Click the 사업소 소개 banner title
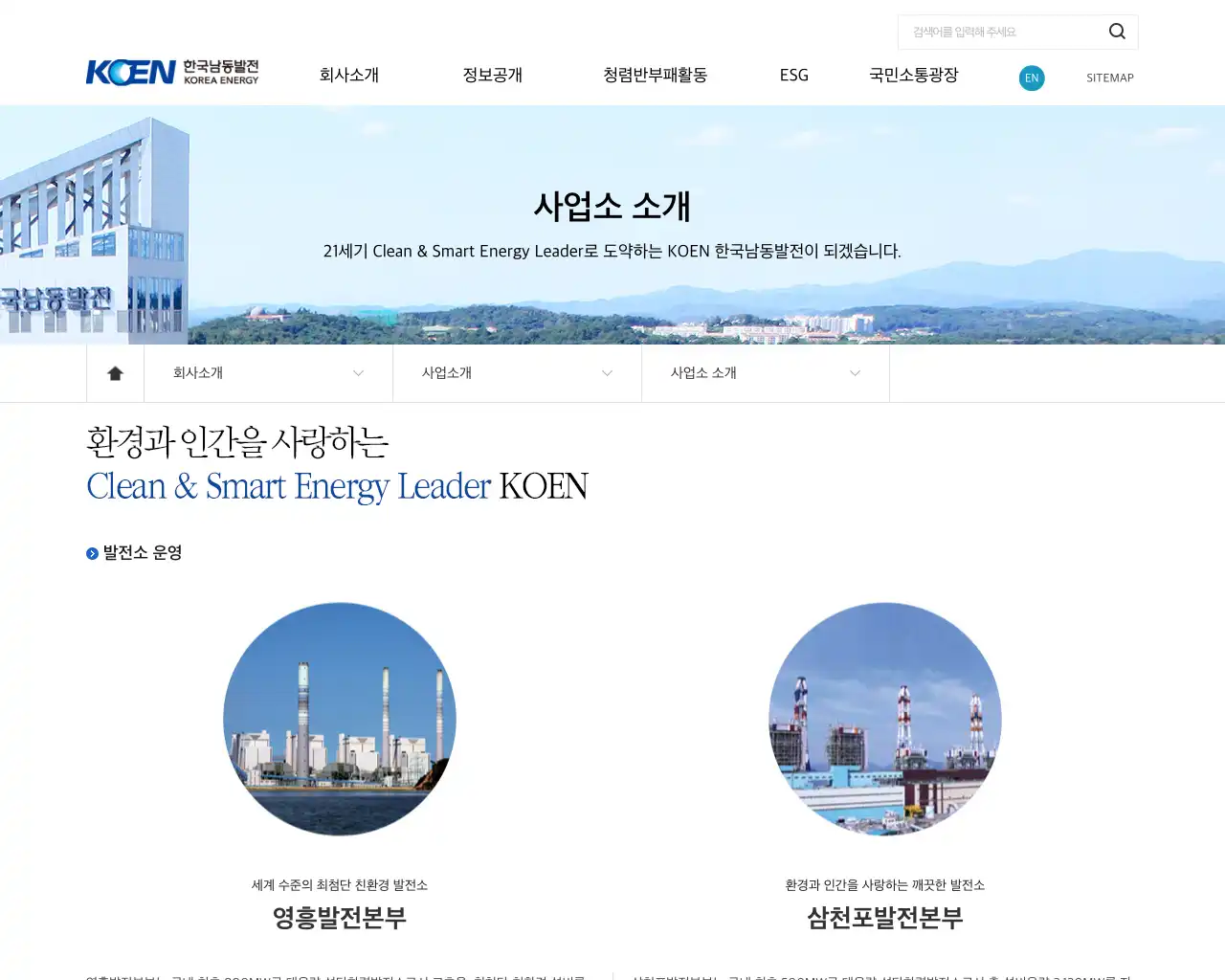Image resolution: width=1225 pixels, height=980 pixels. pos(612,207)
